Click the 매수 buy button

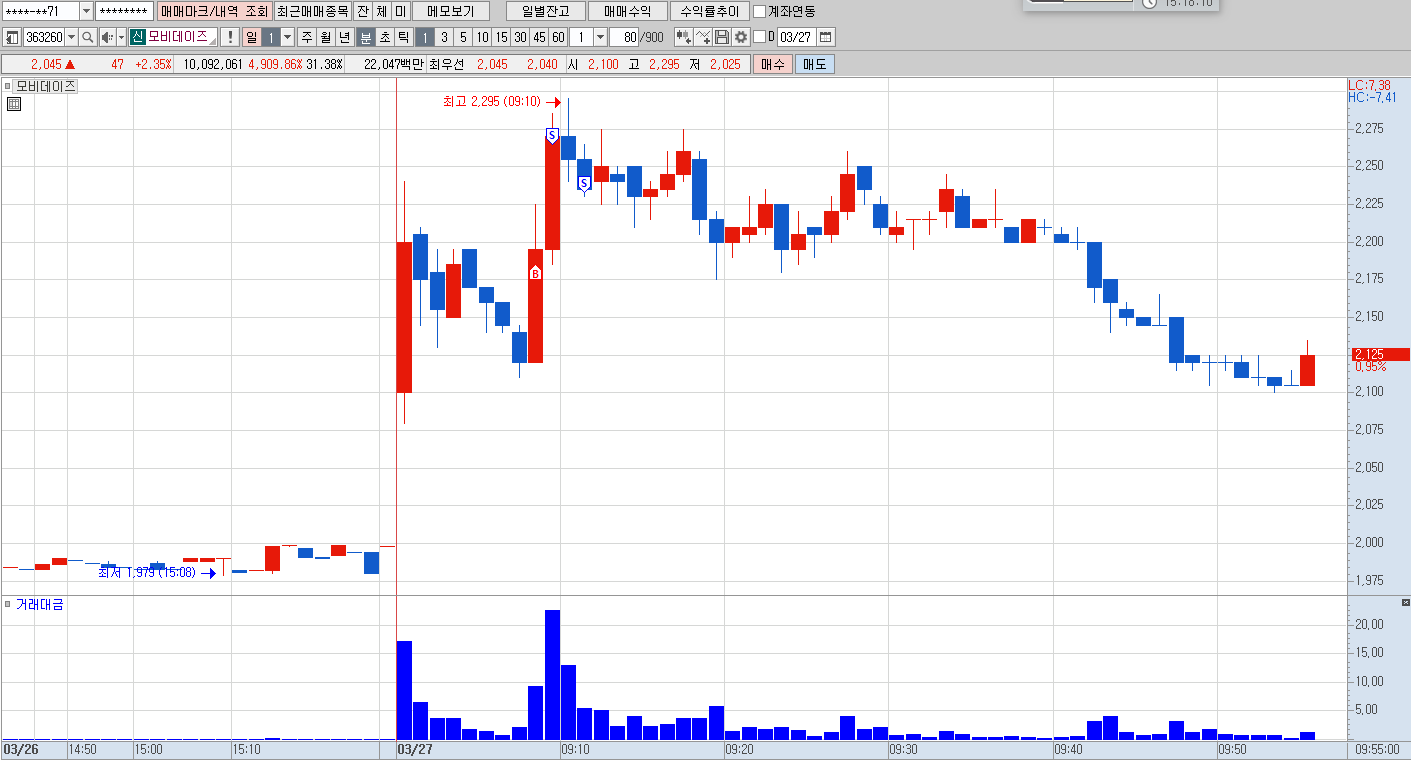(772, 64)
